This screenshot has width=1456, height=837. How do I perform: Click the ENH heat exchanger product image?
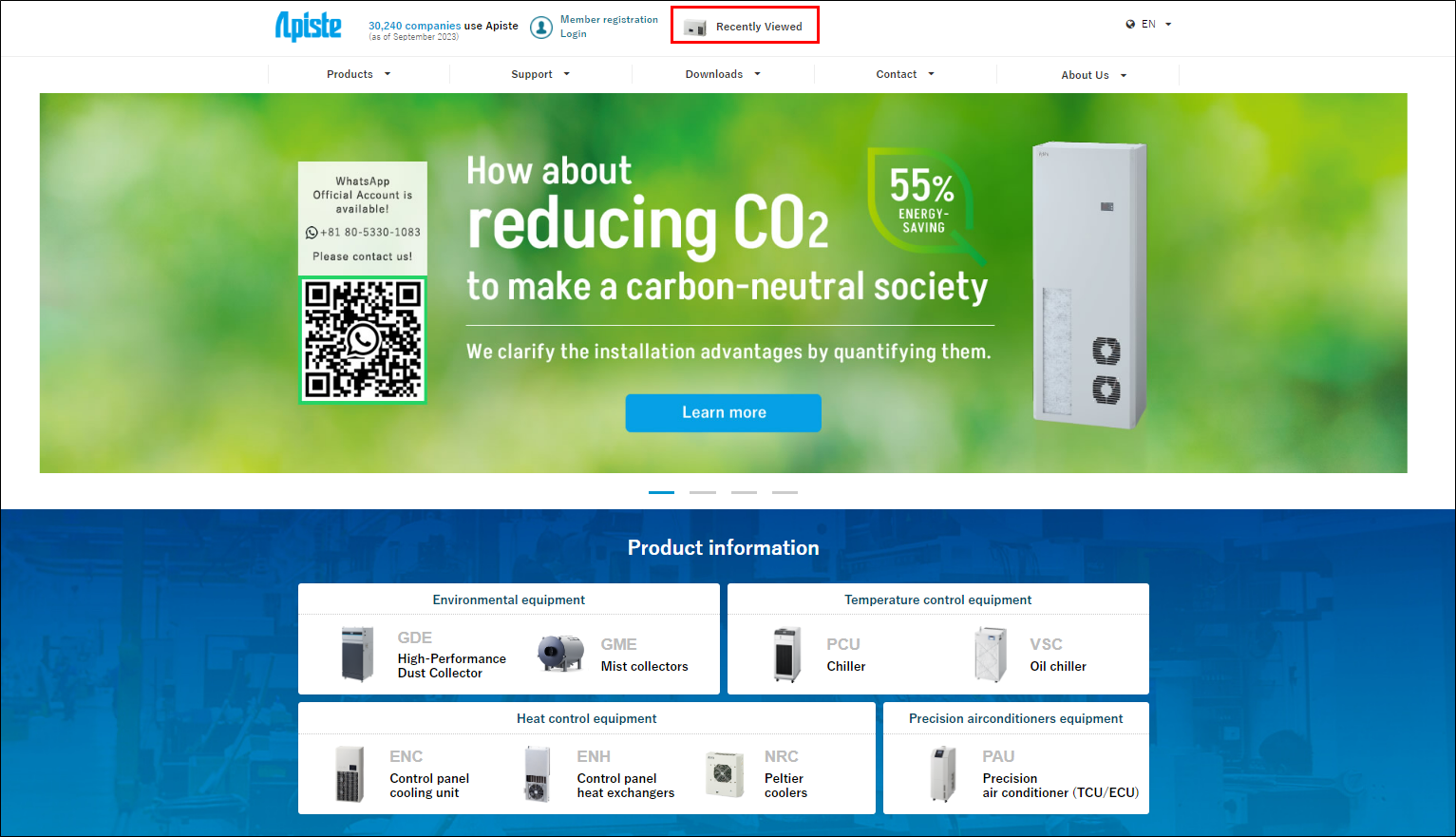(538, 774)
